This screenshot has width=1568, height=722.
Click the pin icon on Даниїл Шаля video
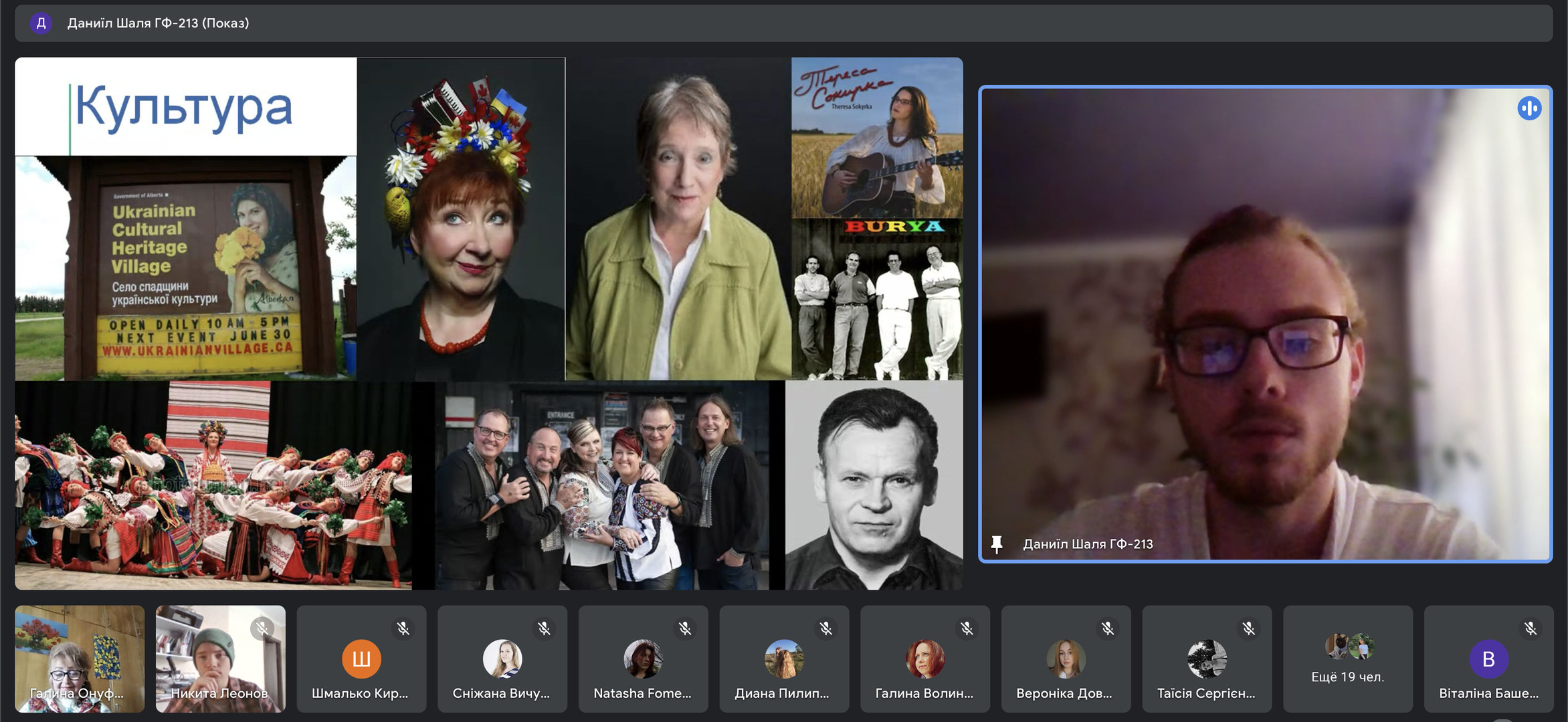click(997, 544)
